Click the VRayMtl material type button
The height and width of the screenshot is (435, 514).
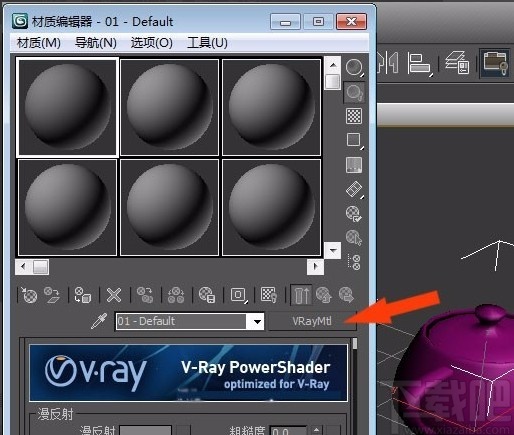pyautogui.click(x=312, y=321)
